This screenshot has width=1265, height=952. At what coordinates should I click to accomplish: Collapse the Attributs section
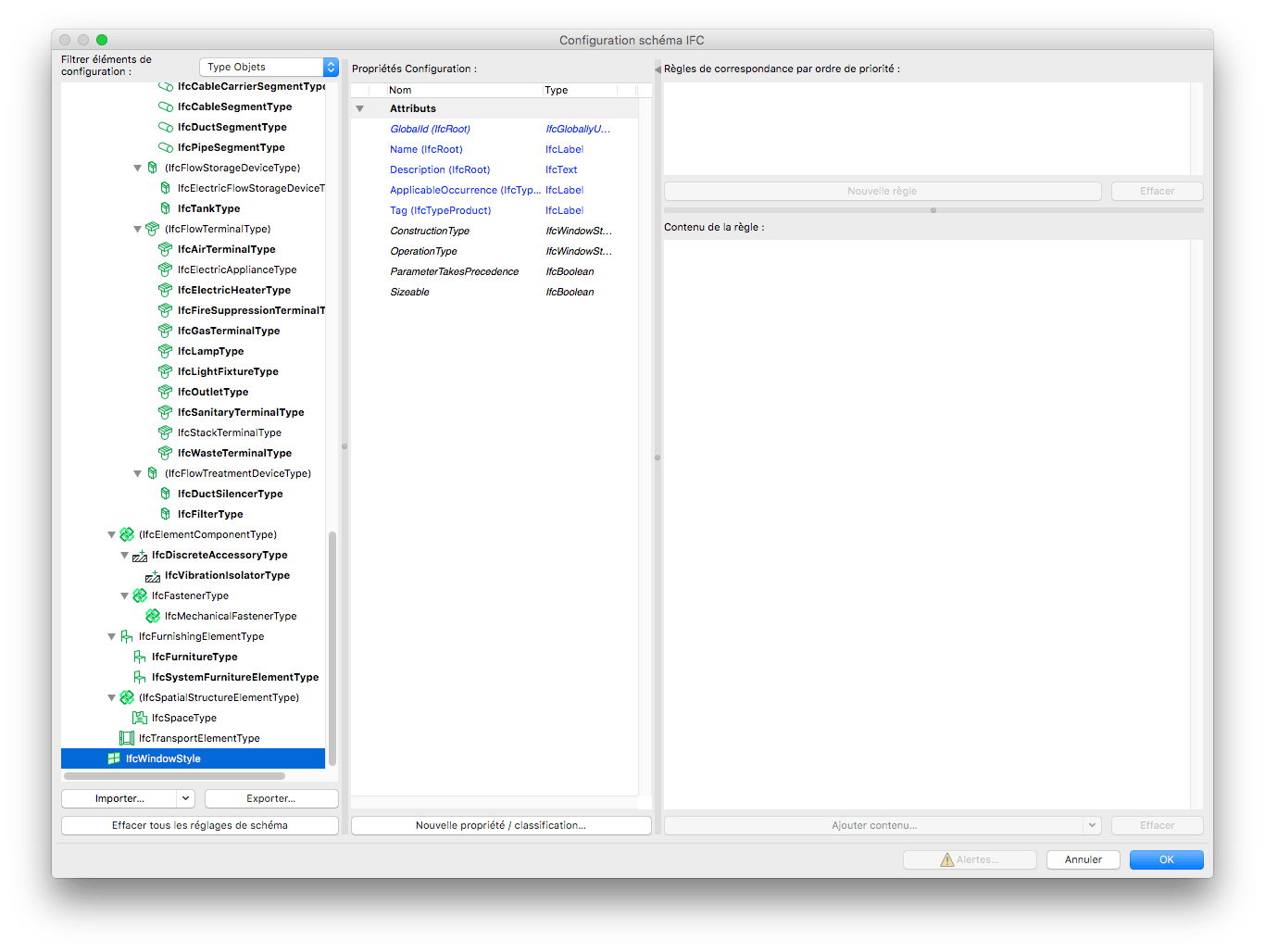[x=360, y=109]
